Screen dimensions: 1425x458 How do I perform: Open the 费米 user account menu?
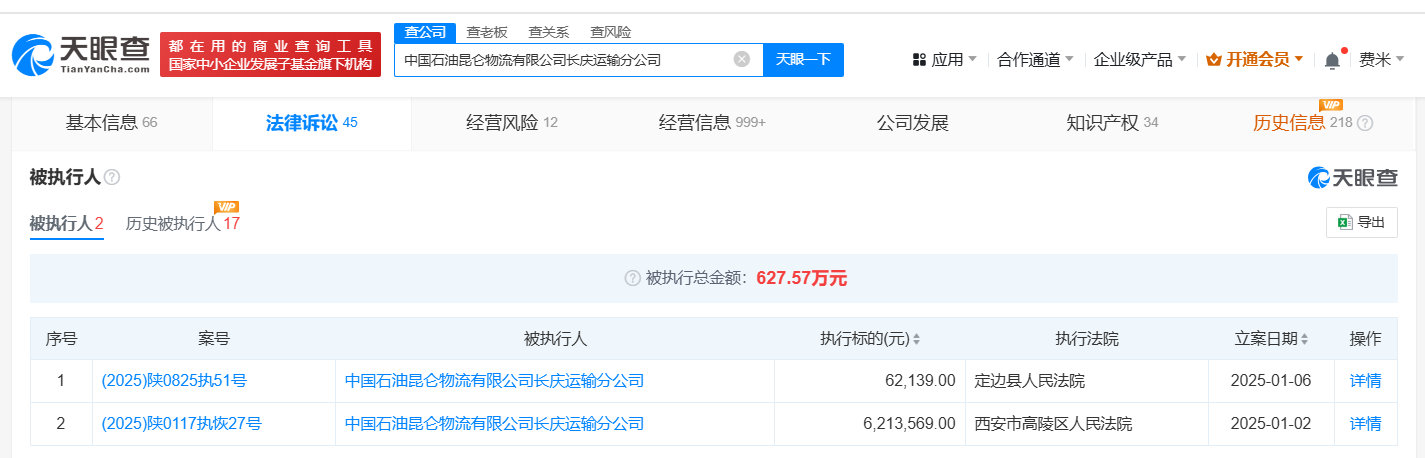pos(1382,60)
